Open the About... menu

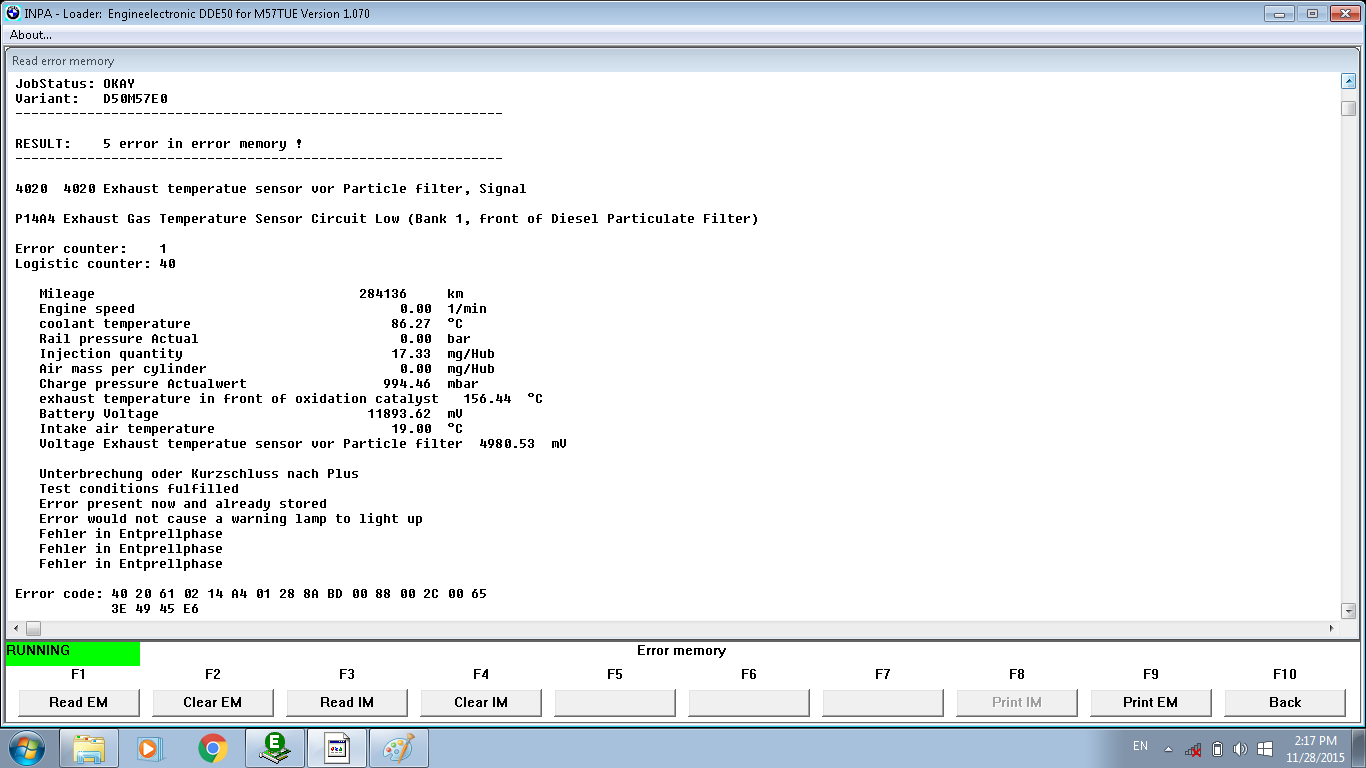pyautogui.click(x=31, y=35)
